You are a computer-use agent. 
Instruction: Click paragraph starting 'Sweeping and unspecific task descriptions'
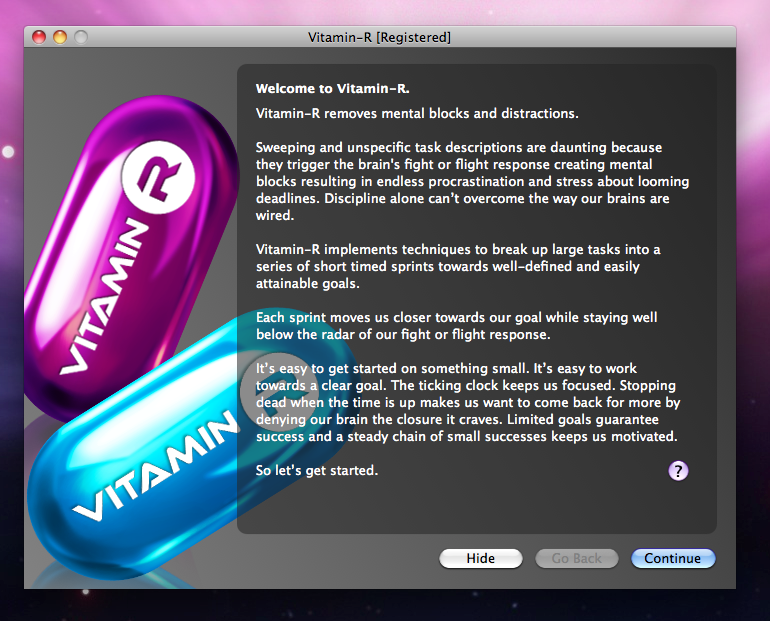click(472, 181)
